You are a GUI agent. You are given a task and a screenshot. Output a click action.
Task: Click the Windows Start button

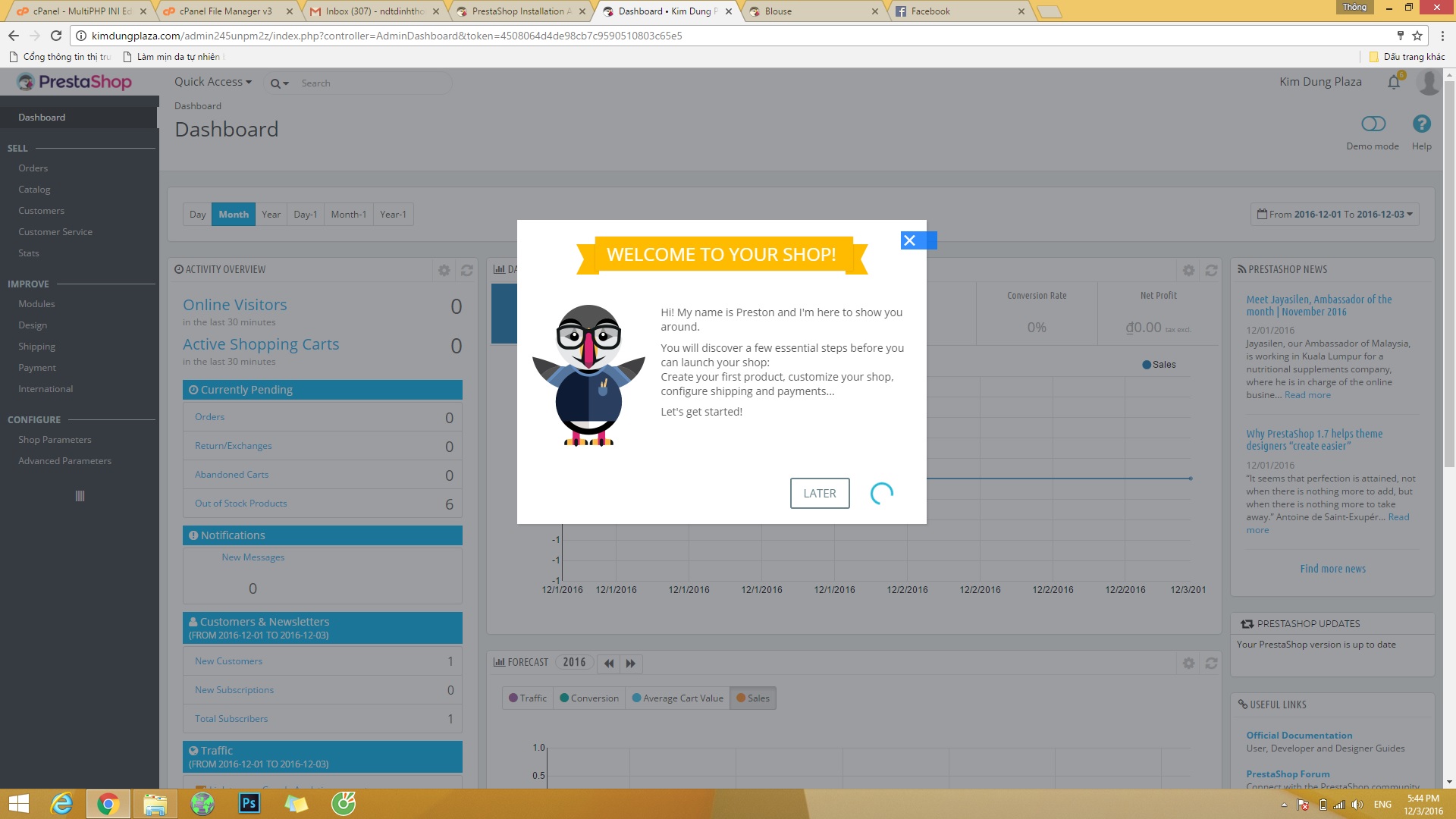point(18,803)
